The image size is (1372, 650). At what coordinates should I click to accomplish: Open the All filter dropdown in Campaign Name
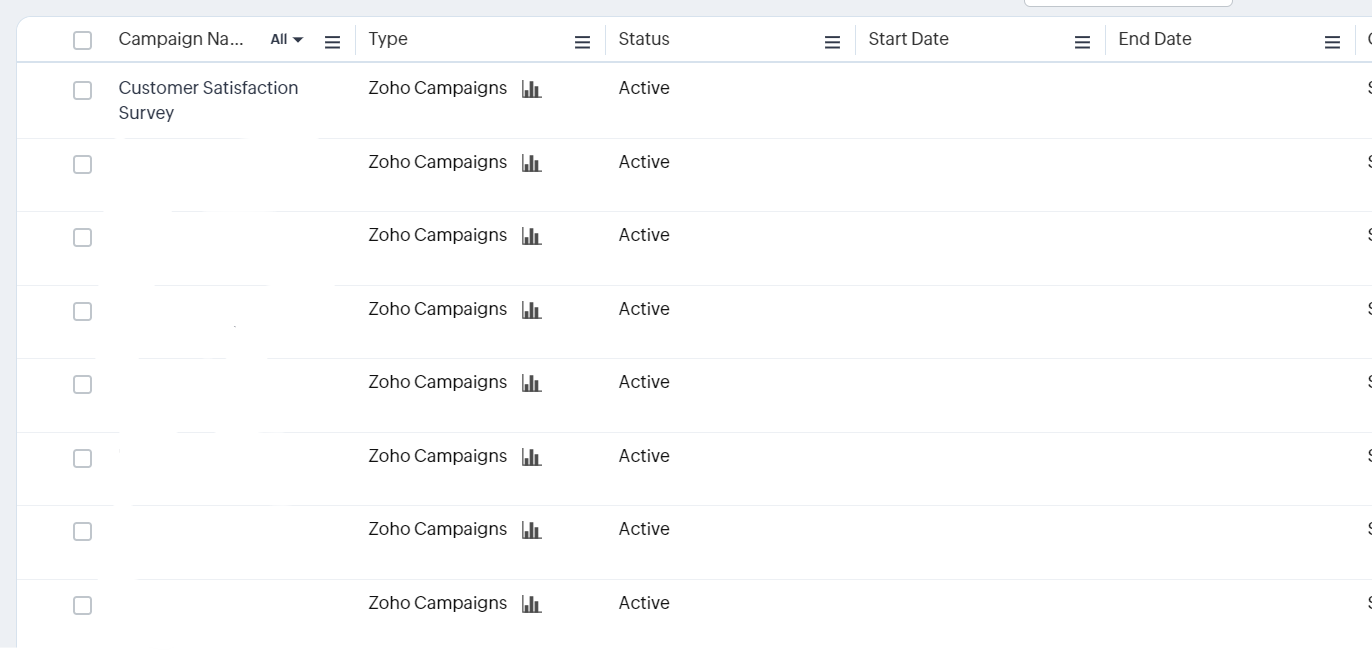[287, 40]
